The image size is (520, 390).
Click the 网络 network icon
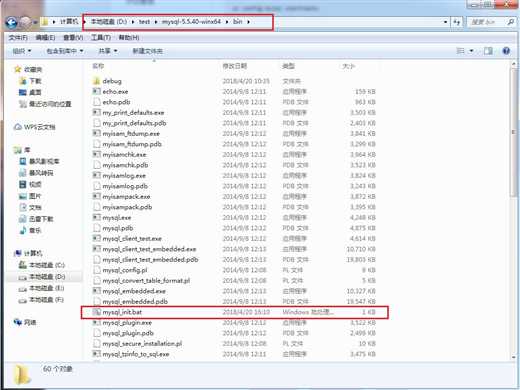[x=18, y=322]
